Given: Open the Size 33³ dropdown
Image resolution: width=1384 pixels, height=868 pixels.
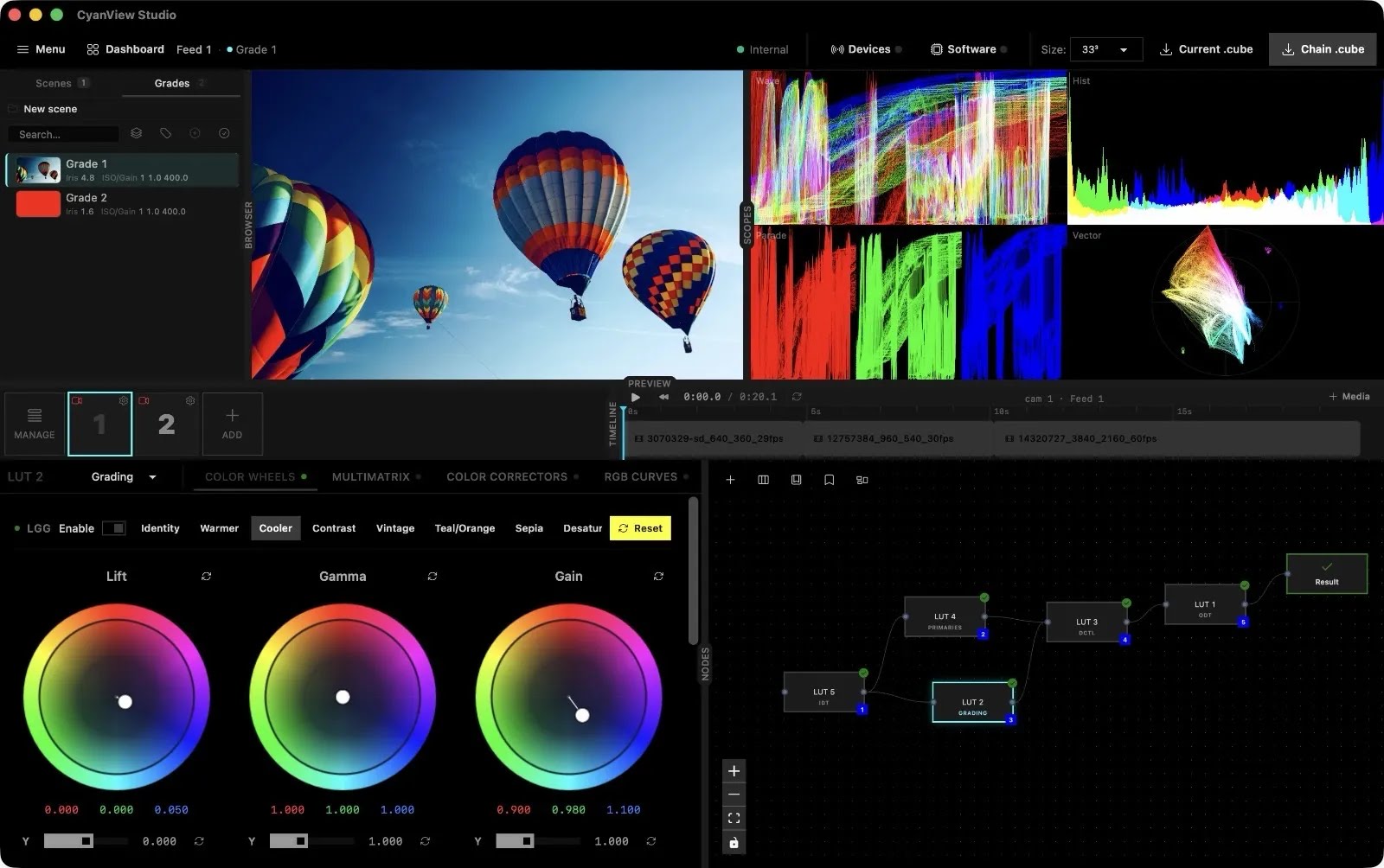Looking at the screenshot, I should 1106,49.
